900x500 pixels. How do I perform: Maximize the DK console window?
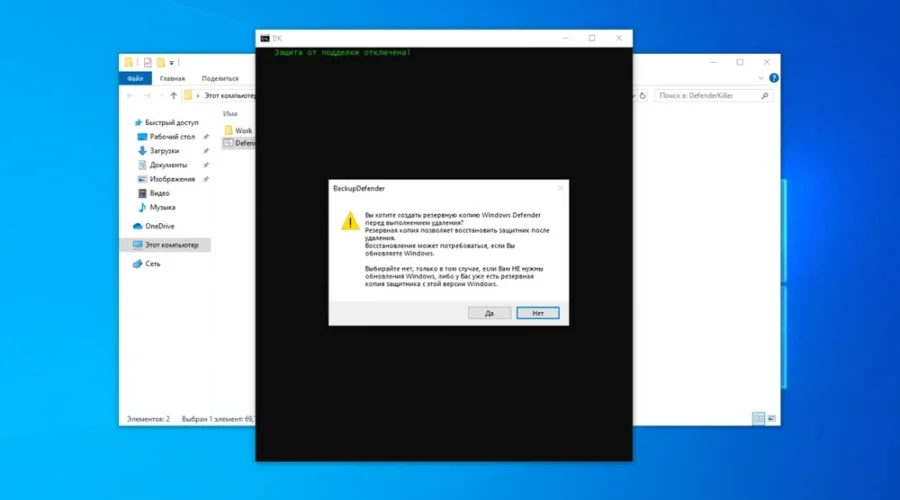pos(592,38)
